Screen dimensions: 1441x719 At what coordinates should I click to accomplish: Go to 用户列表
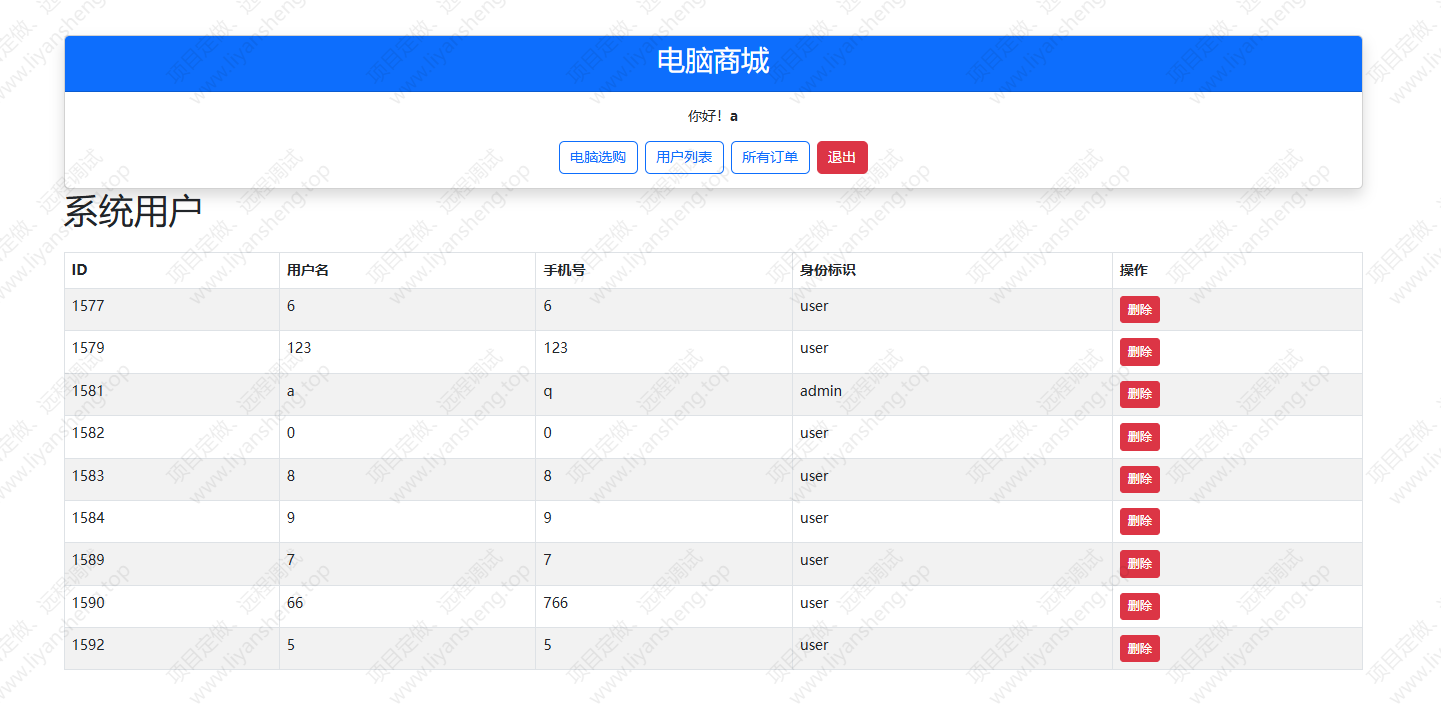[x=684, y=157]
